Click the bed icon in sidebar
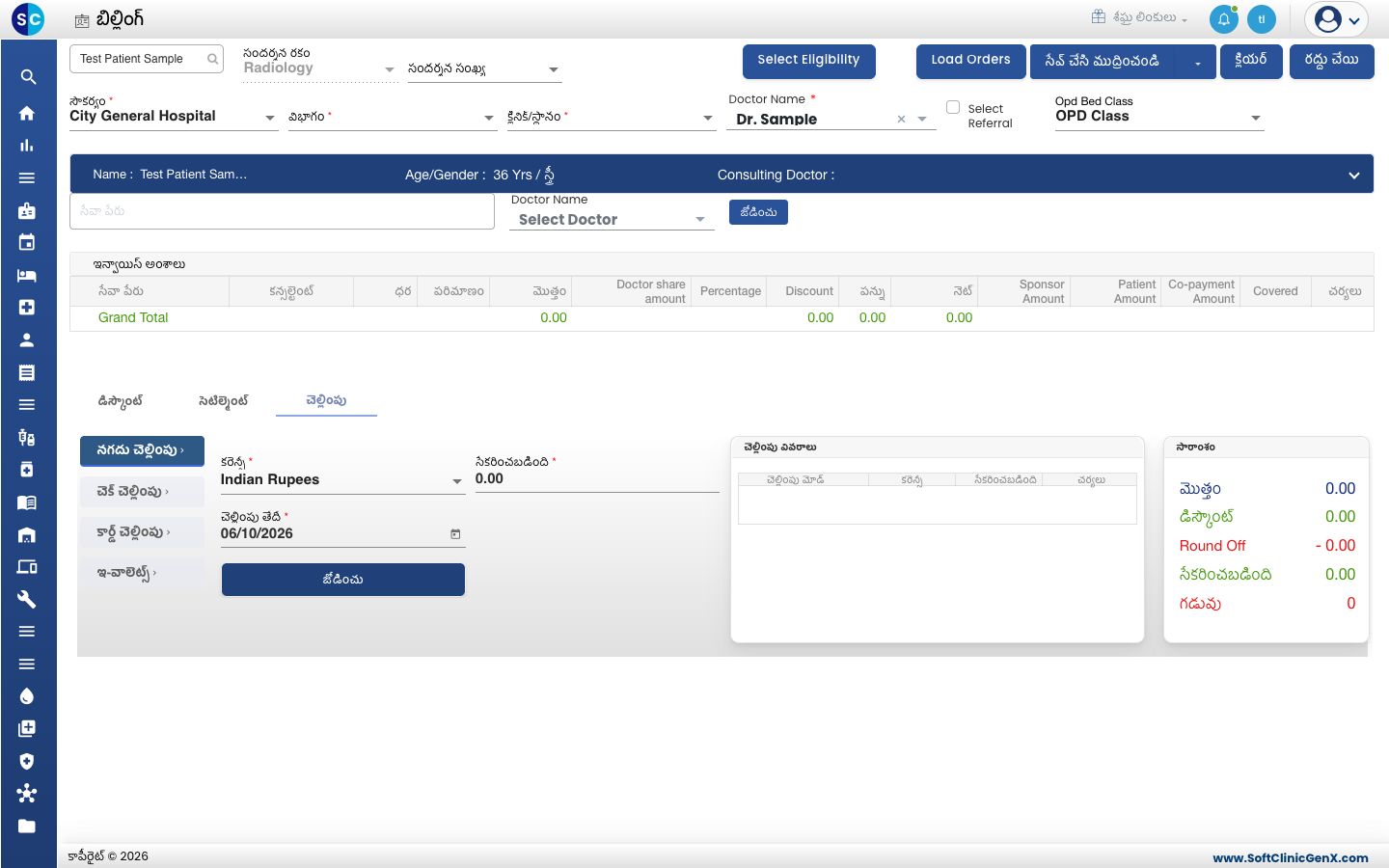 click(x=27, y=275)
